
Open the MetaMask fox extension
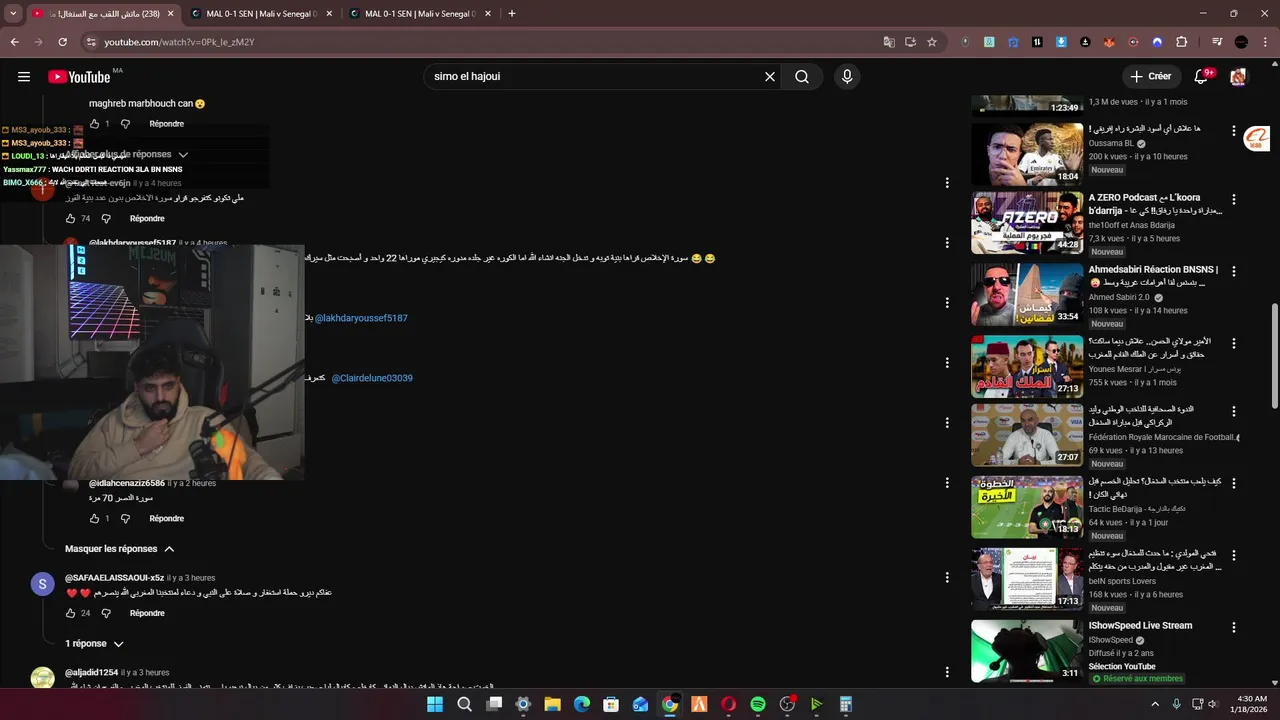click(x=1109, y=42)
